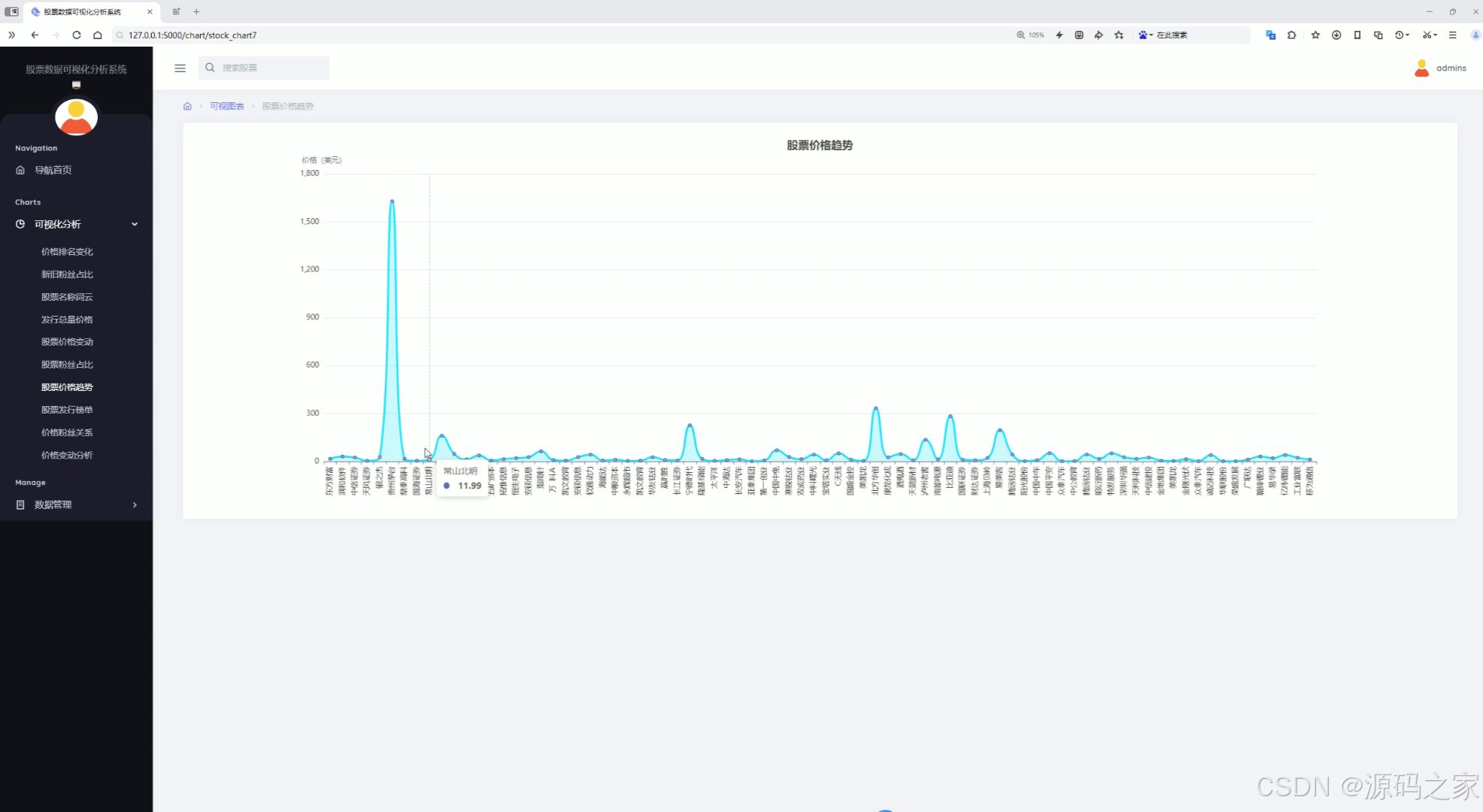
Task: Click the home breadcrumb icon
Action: (x=187, y=106)
